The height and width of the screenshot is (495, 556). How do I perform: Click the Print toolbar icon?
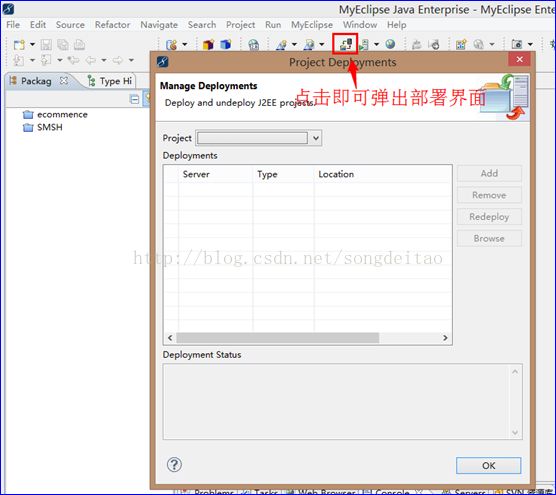point(79,45)
